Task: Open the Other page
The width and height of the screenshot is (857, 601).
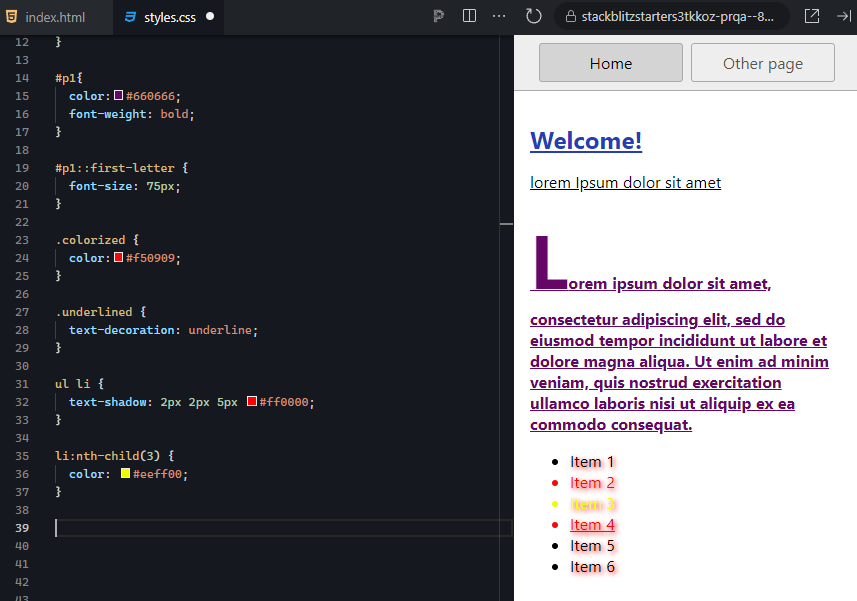Action: [762, 62]
